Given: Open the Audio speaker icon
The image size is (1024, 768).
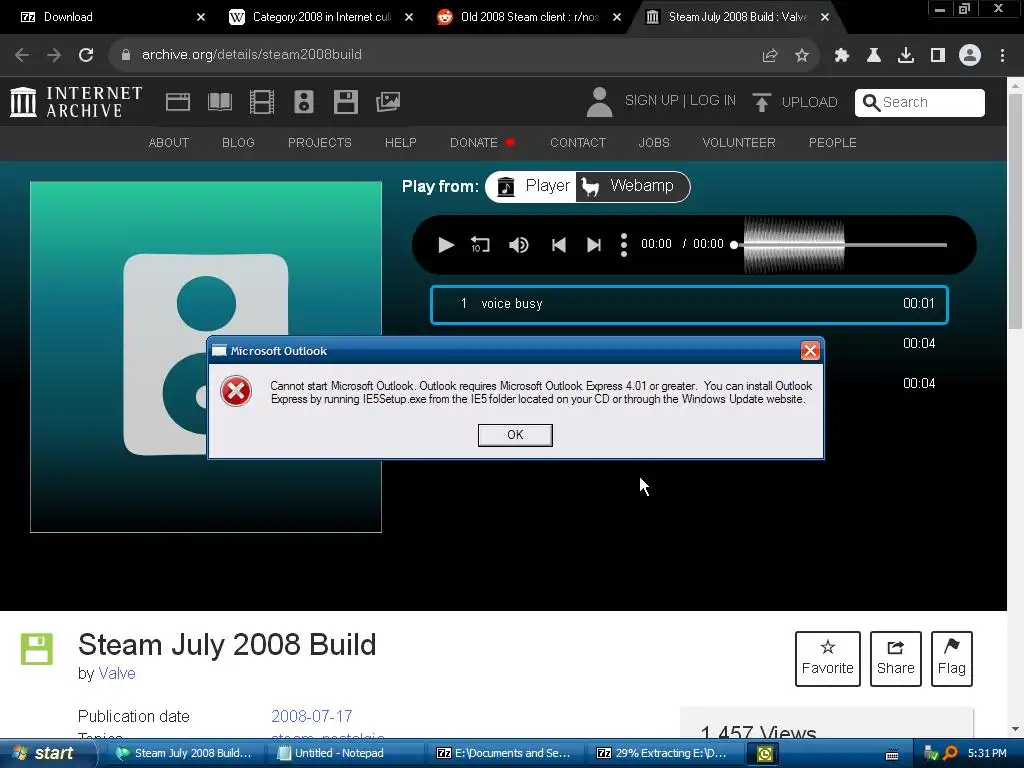Looking at the screenshot, I should [x=304, y=102].
